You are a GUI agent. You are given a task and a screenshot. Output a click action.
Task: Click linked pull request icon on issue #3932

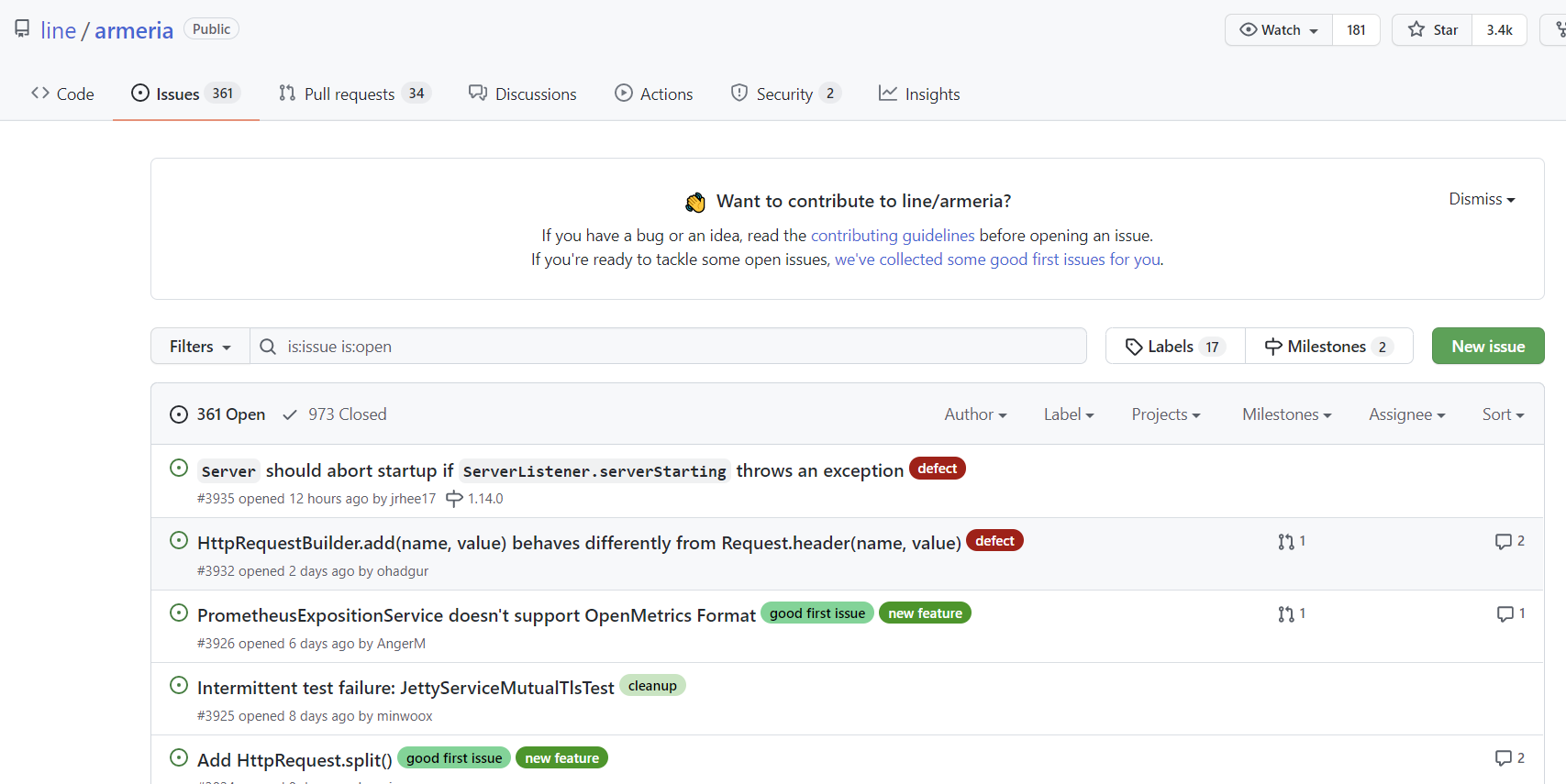(x=1286, y=542)
